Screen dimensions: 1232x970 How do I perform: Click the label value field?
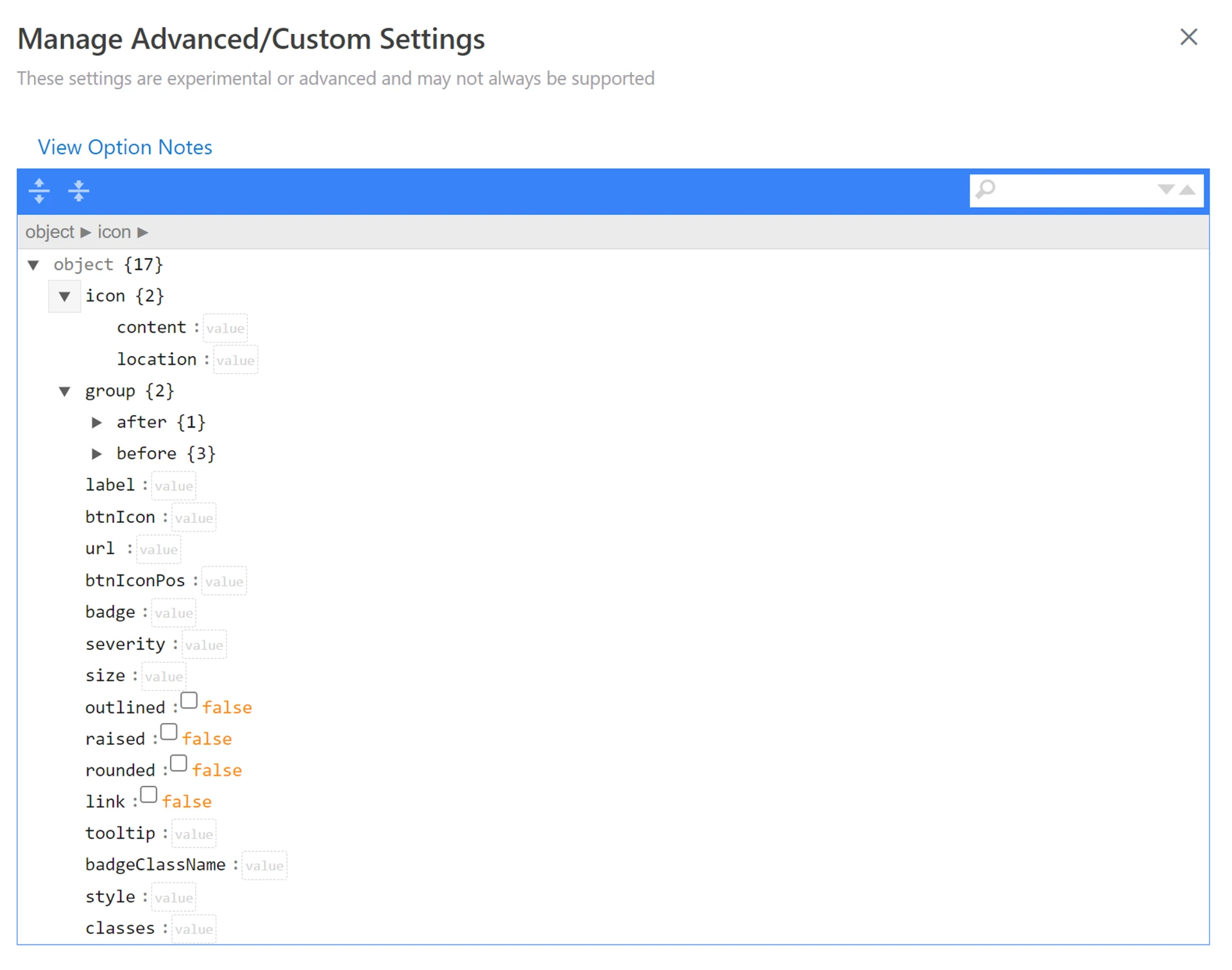click(x=173, y=486)
